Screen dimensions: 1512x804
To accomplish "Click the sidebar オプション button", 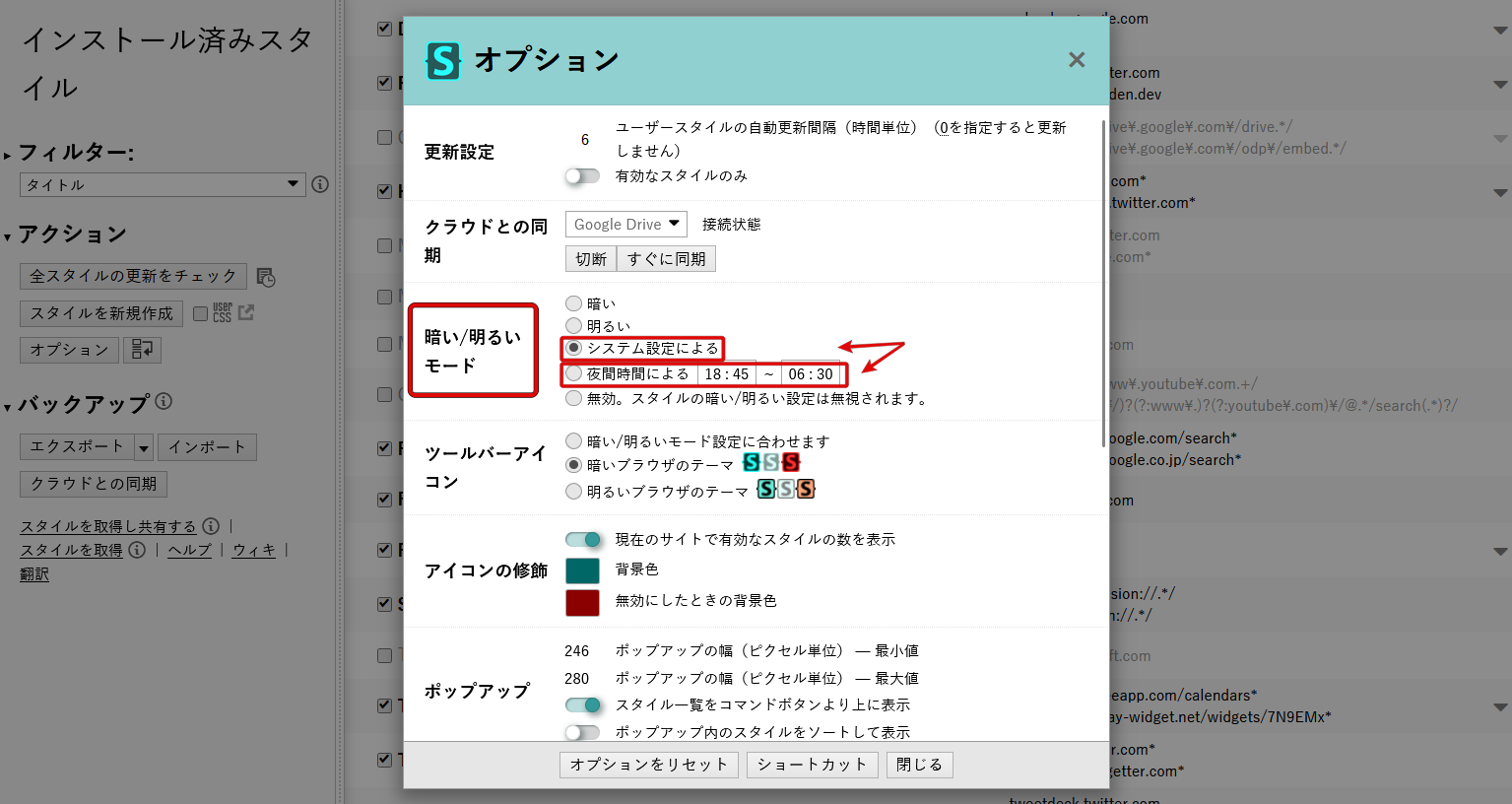I will [x=69, y=350].
